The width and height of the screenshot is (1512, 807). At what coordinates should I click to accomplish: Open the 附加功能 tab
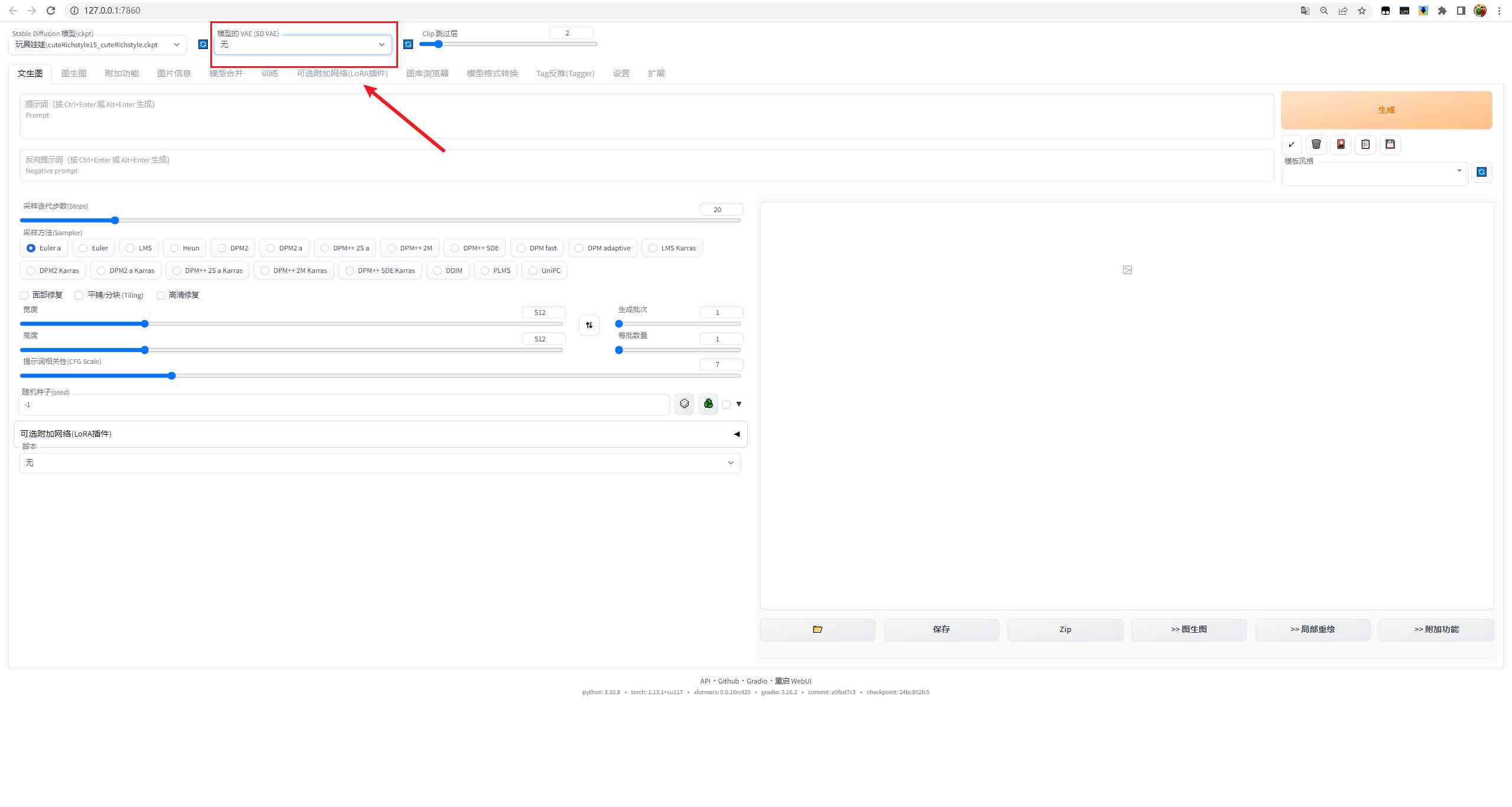(x=122, y=73)
